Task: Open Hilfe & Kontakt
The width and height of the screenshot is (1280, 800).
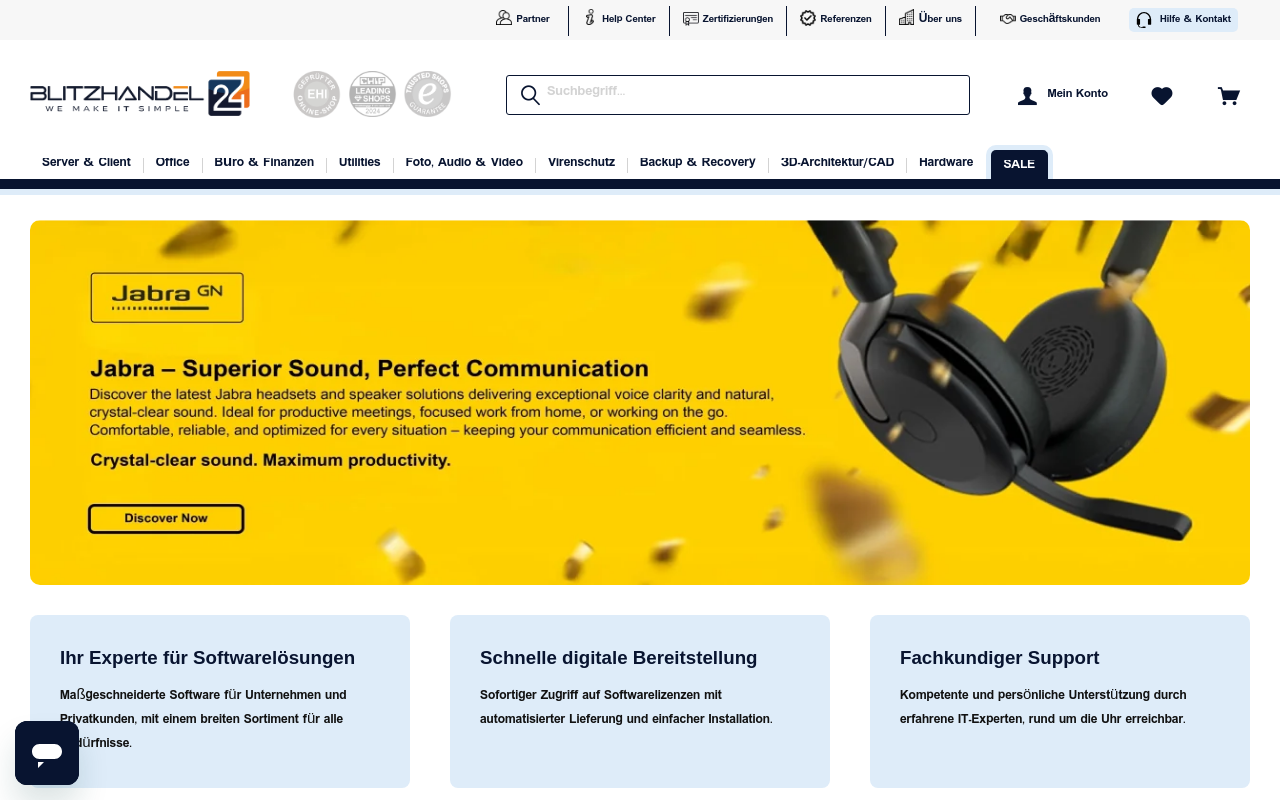Action: coord(1183,20)
